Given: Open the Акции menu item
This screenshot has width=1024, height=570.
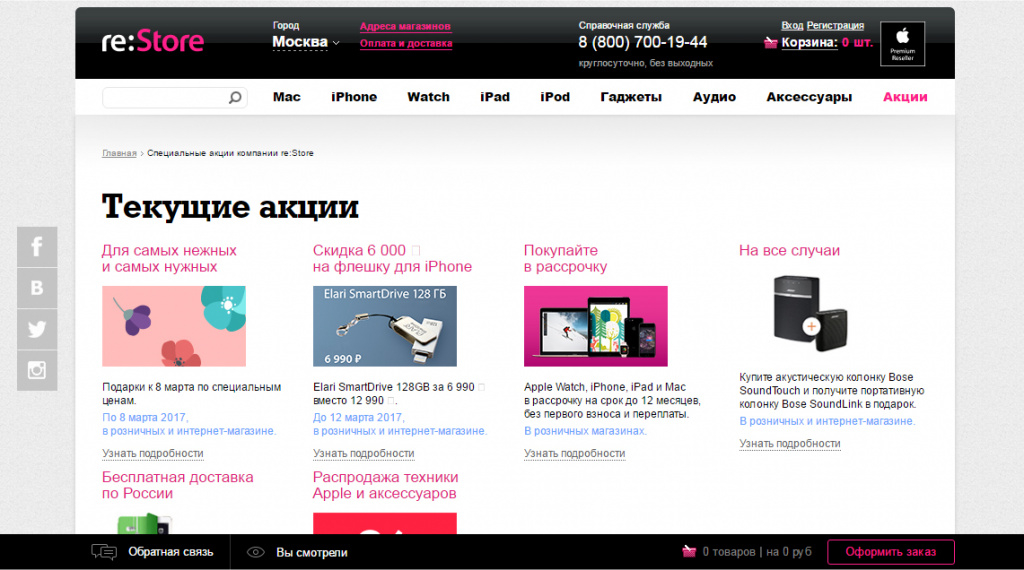Looking at the screenshot, I should (x=905, y=97).
